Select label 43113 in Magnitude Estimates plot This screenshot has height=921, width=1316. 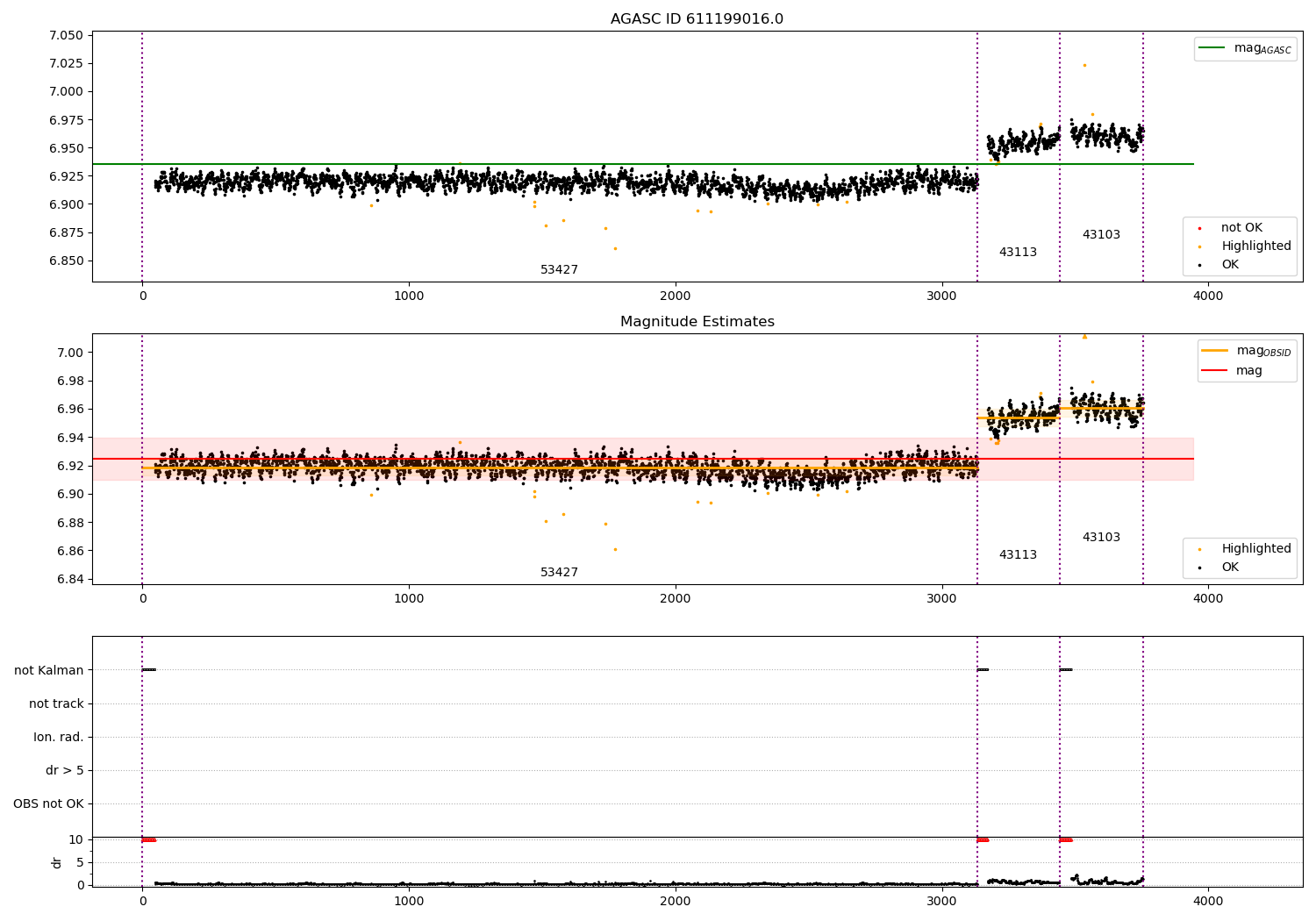coord(1018,555)
